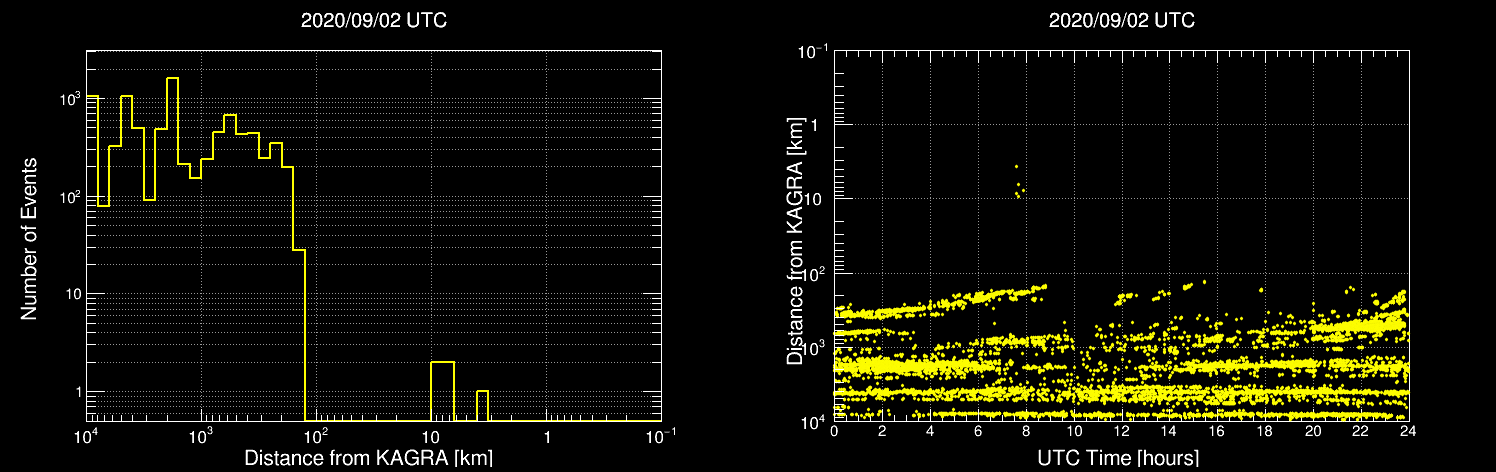Click the 1 tick on histogram x-axis
The height and width of the screenshot is (472, 1496).
tap(546, 437)
